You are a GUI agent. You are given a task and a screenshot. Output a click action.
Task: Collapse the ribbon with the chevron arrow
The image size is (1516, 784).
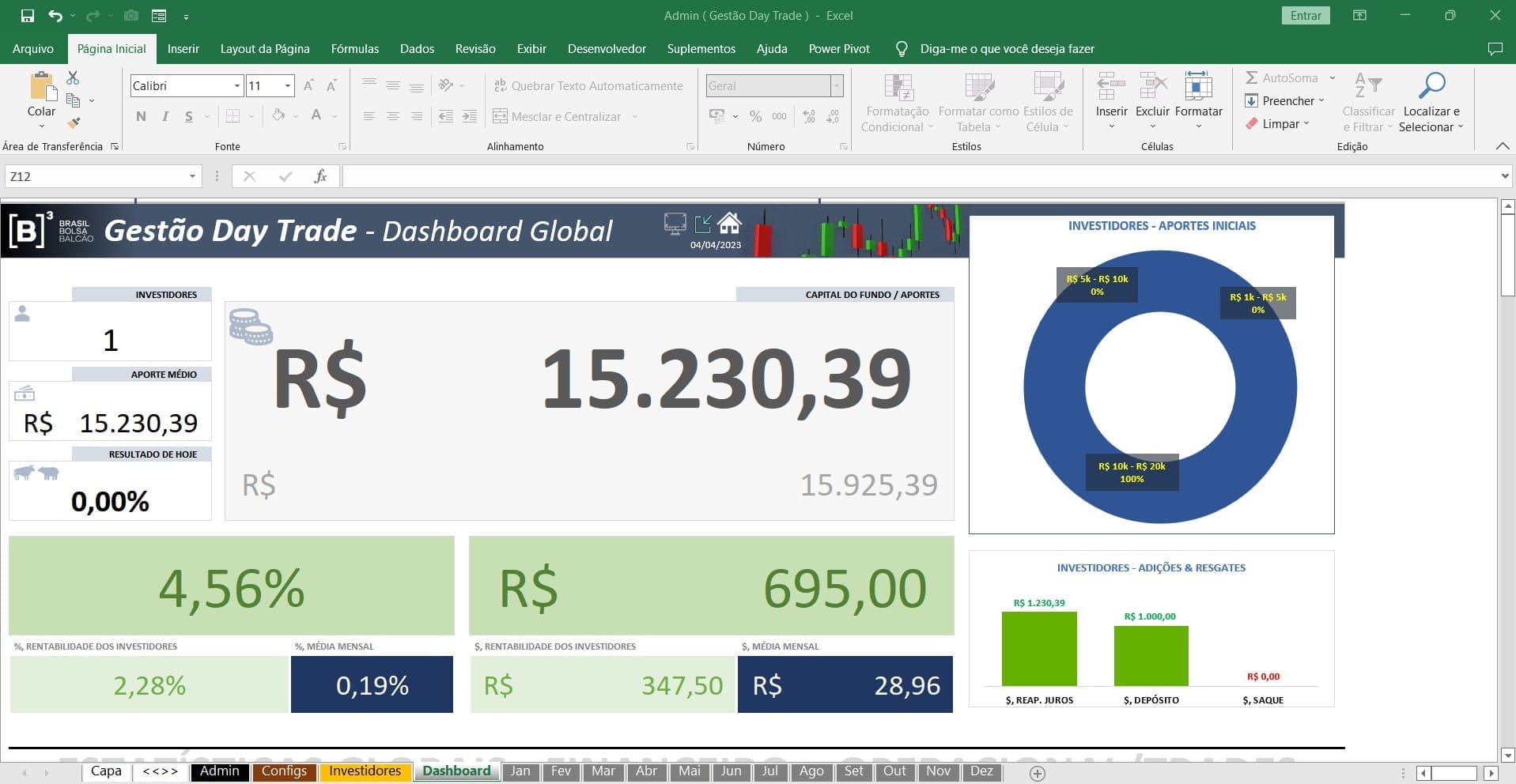(x=1503, y=146)
